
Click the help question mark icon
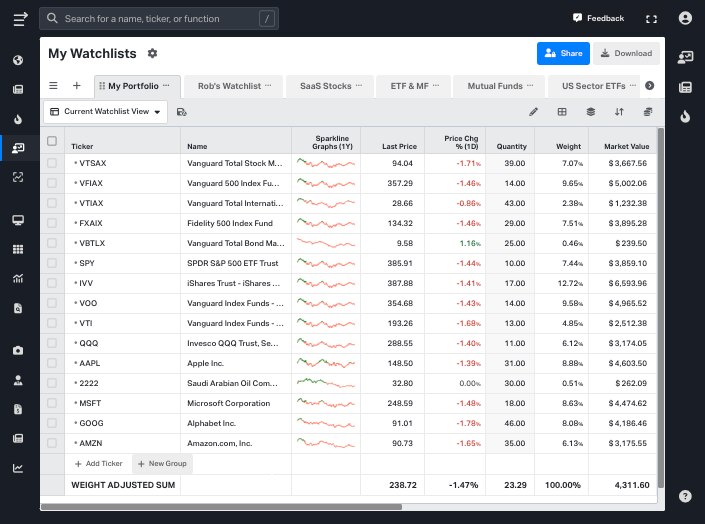point(685,496)
